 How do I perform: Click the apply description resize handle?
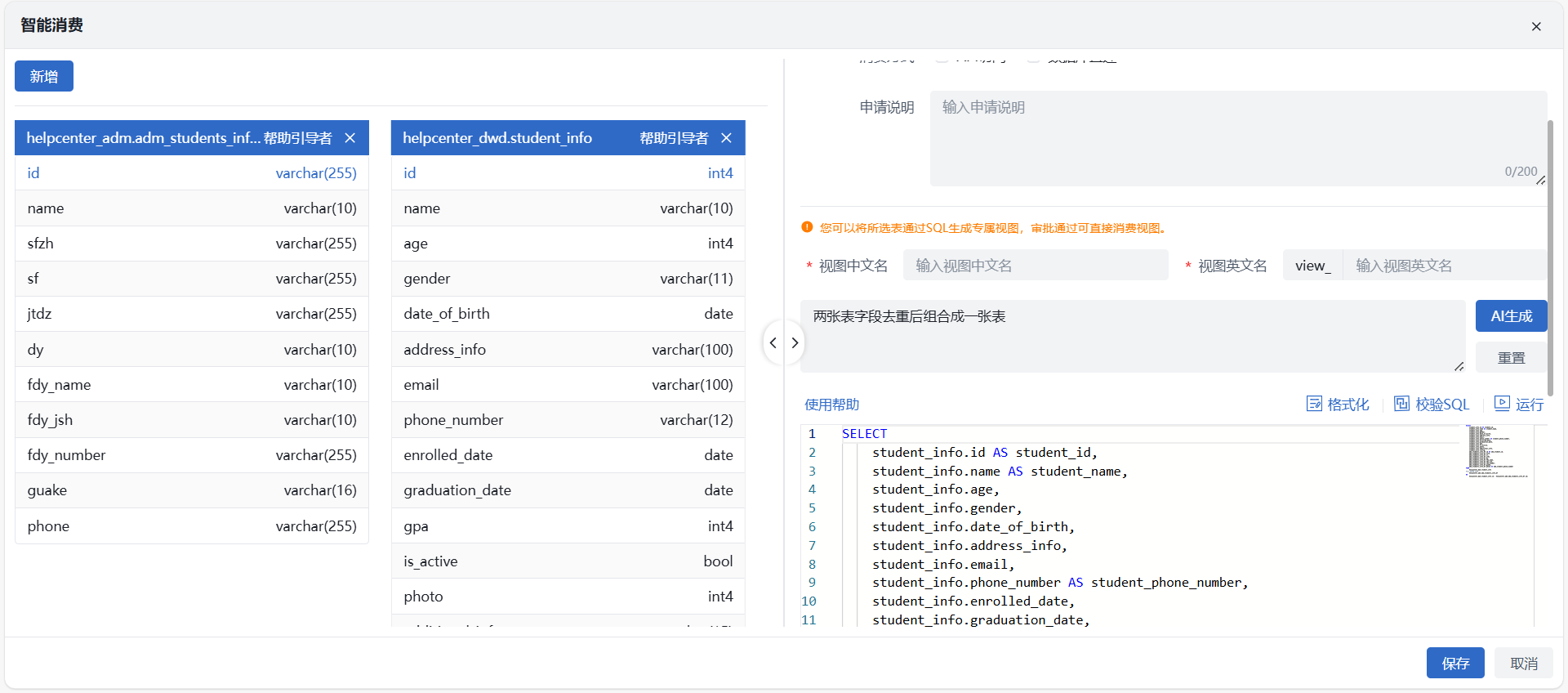point(1541,181)
